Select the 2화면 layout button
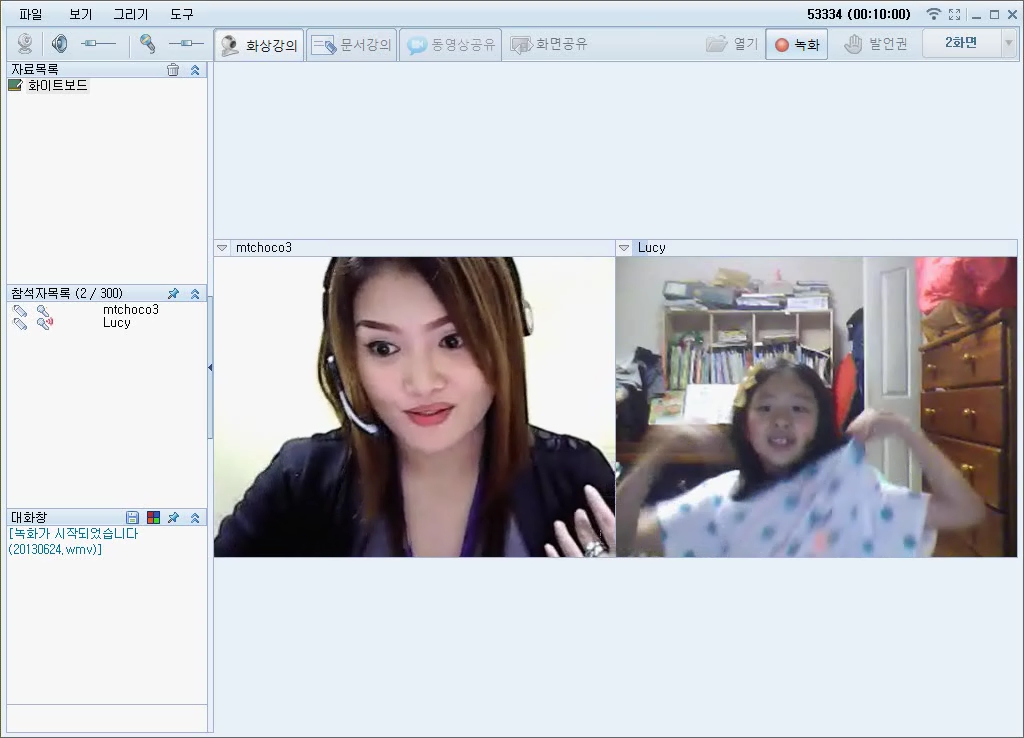Viewport: 1024px width, 738px height. coord(961,43)
